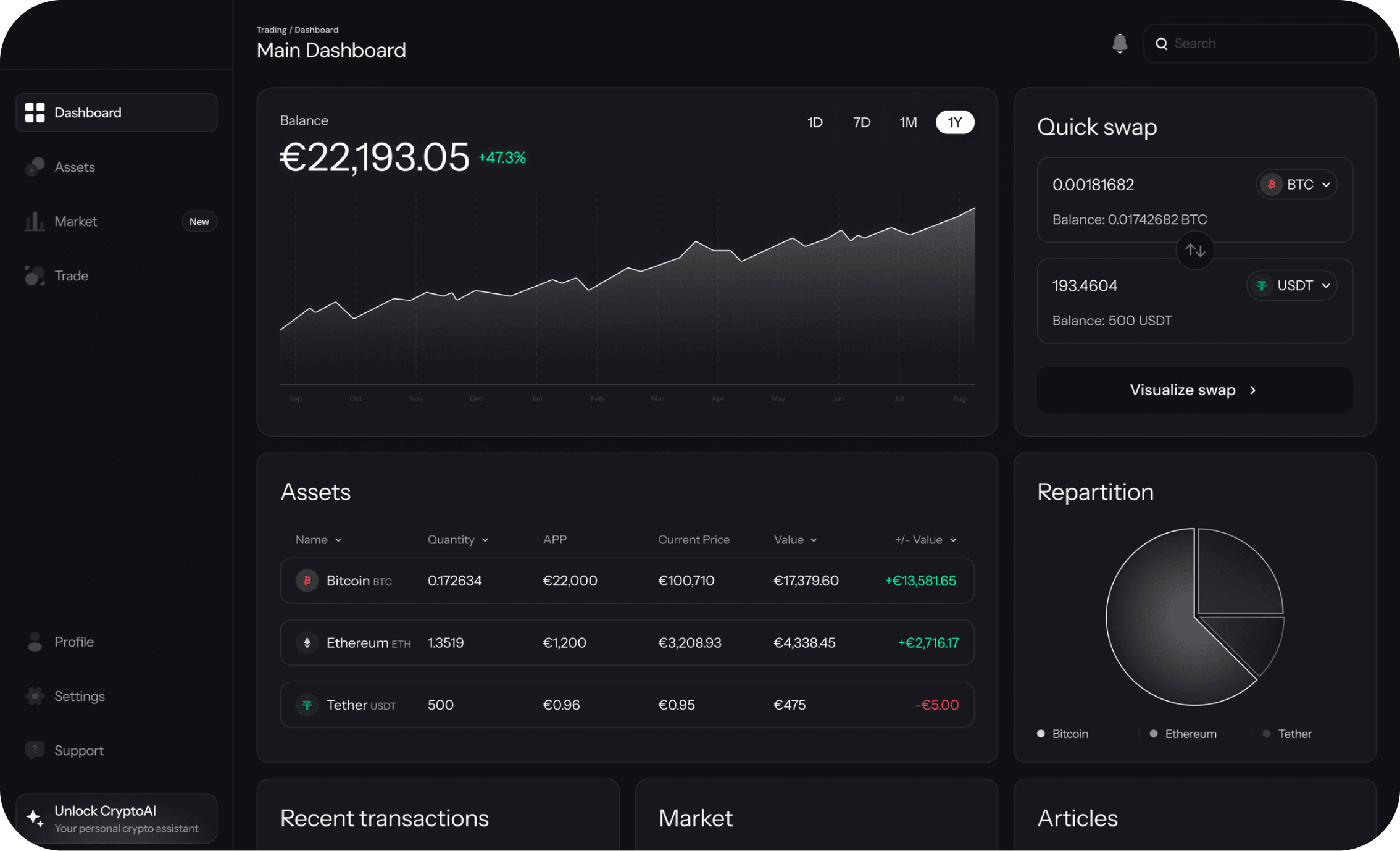Select the 1Y timeframe tab
The image size is (1400, 851).
coord(954,122)
